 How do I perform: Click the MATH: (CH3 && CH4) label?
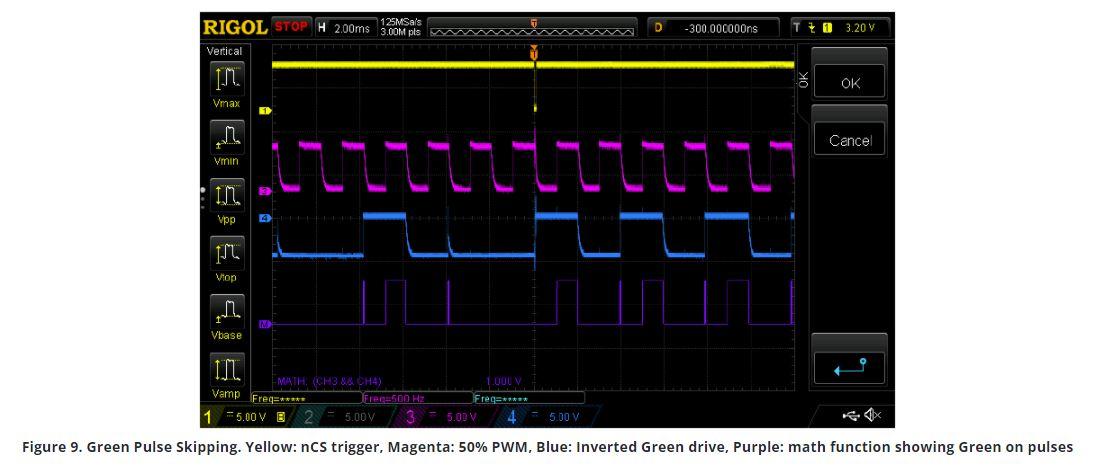click(330, 382)
